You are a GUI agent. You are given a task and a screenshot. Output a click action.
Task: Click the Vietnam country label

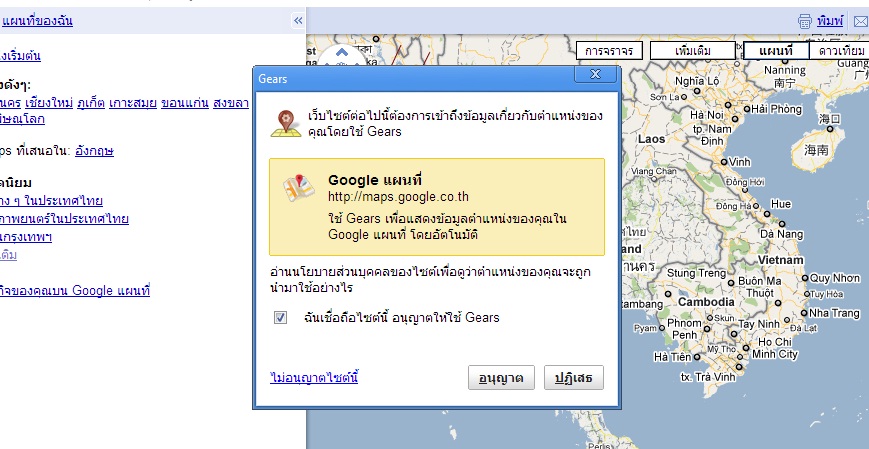(780, 260)
